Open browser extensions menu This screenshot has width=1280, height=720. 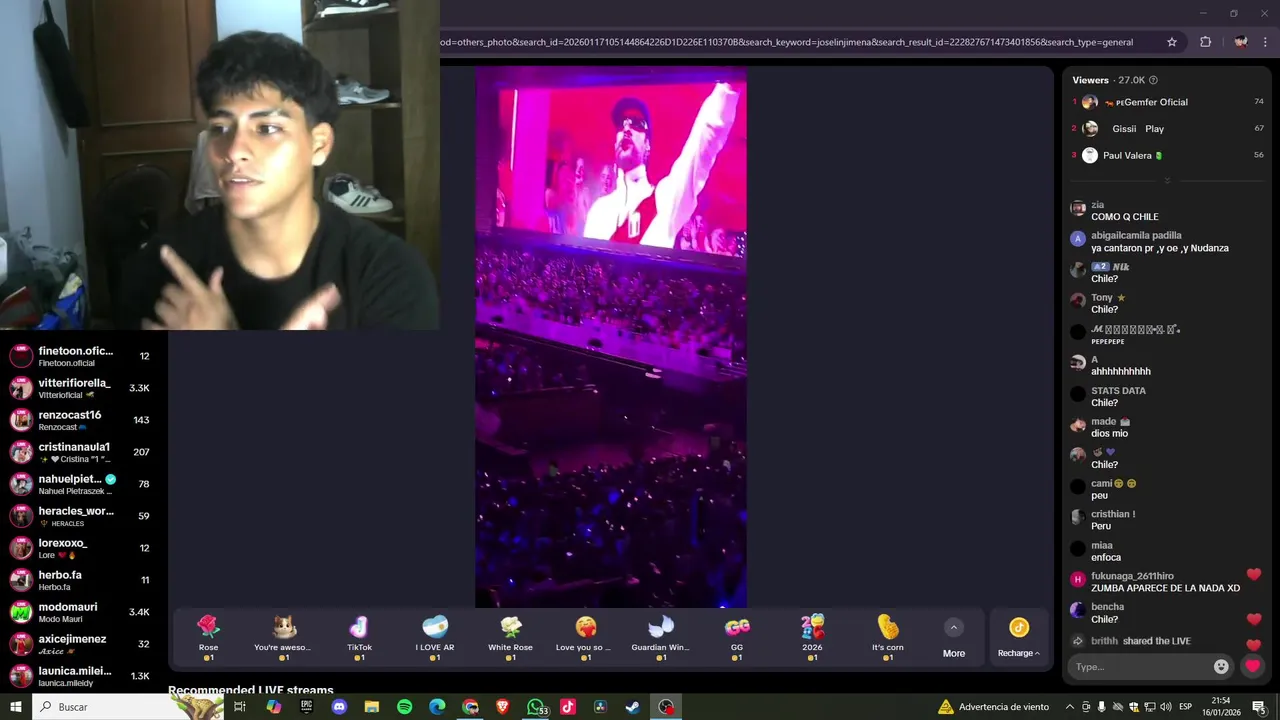click(1205, 42)
